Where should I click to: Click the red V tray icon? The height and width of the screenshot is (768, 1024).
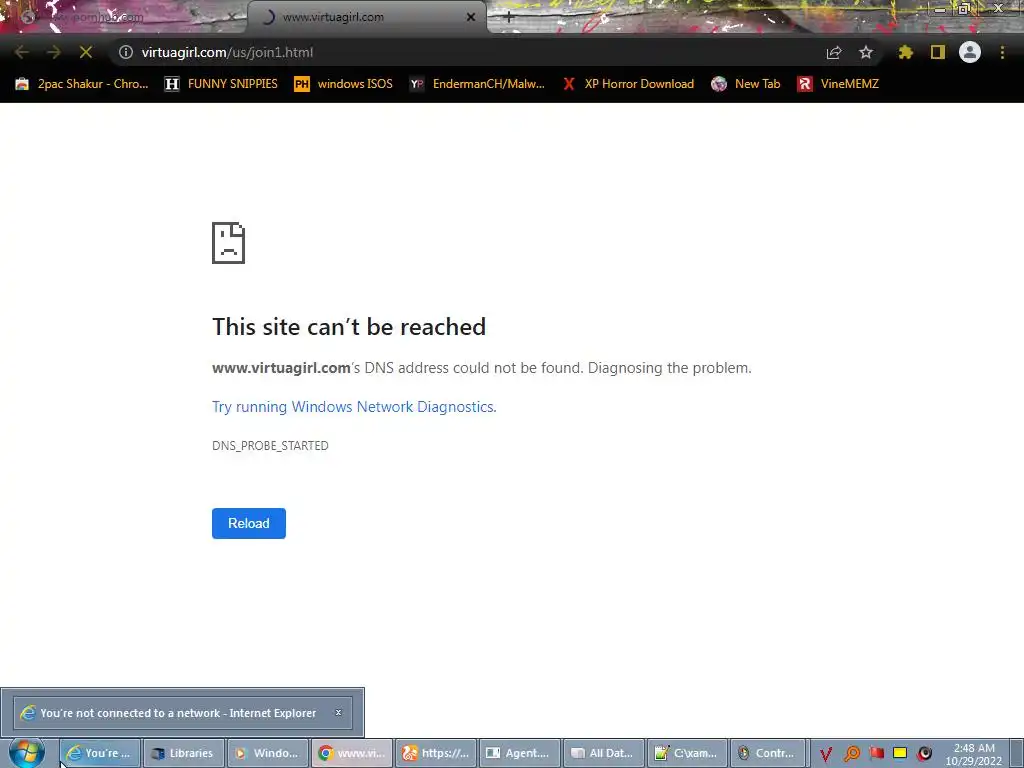pyautogui.click(x=826, y=754)
